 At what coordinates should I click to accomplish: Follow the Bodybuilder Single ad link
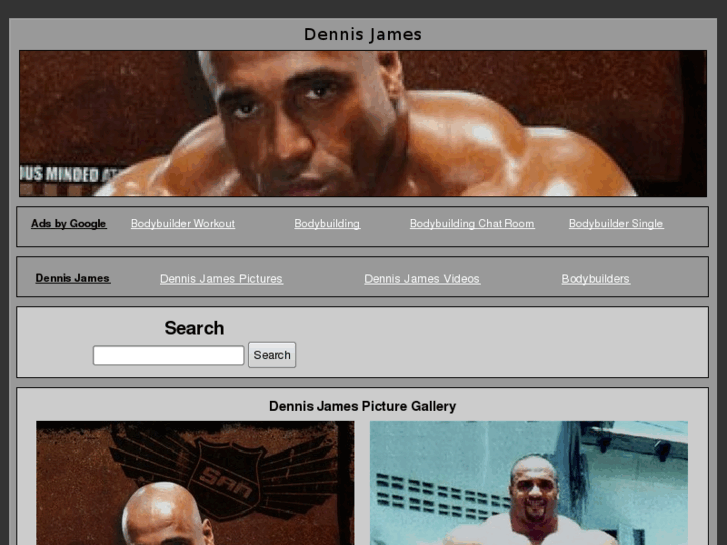(616, 224)
